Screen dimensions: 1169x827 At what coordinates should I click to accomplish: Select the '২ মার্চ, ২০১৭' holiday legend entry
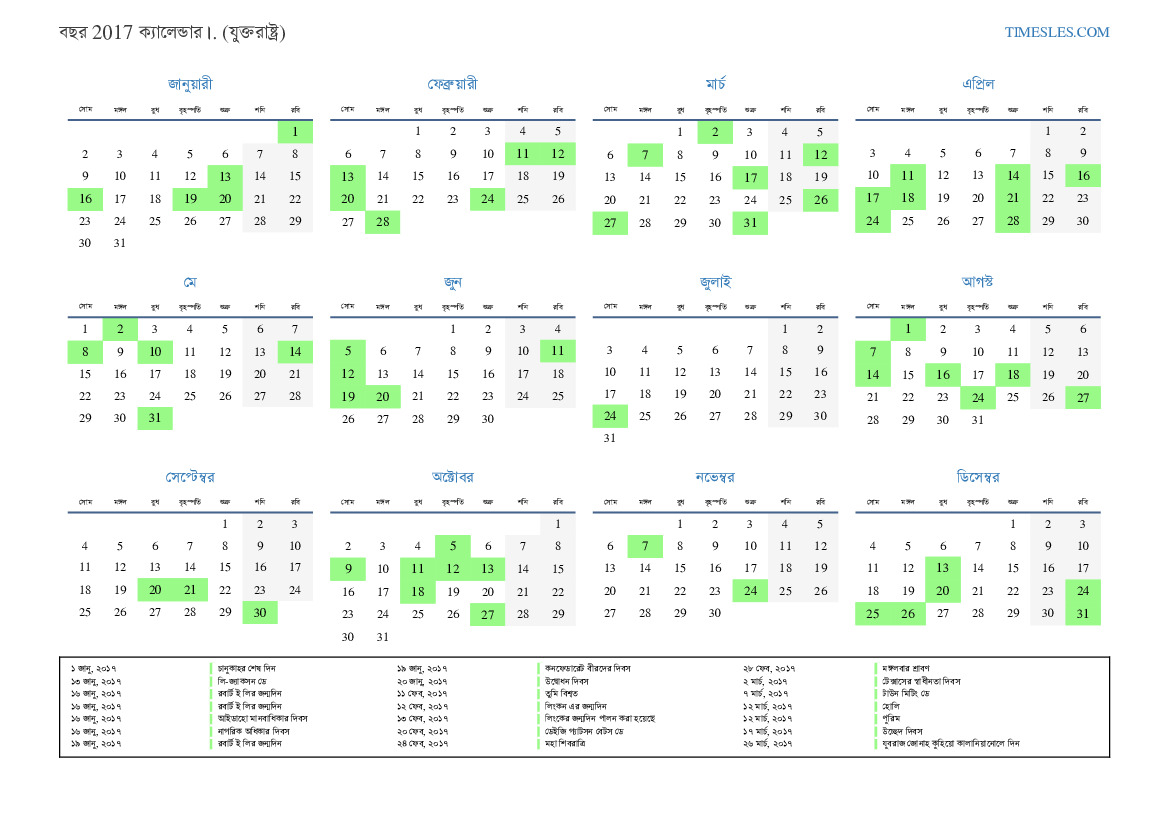coord(767,680)
